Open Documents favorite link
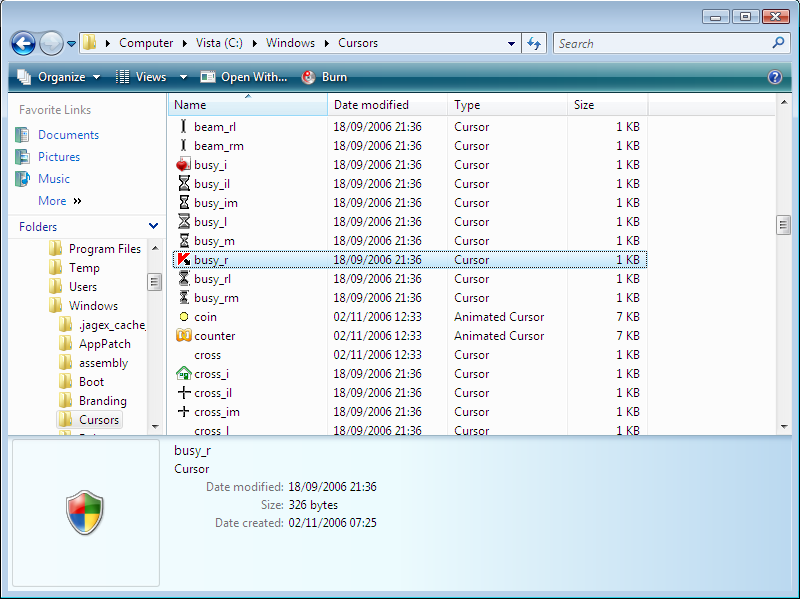800x599 pixels. (x=68, y=135)
